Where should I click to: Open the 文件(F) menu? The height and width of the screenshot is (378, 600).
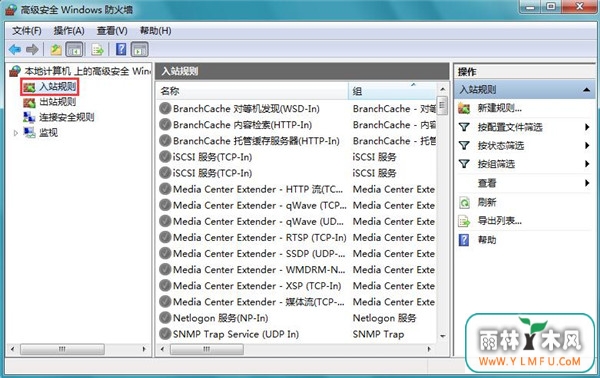27,31
